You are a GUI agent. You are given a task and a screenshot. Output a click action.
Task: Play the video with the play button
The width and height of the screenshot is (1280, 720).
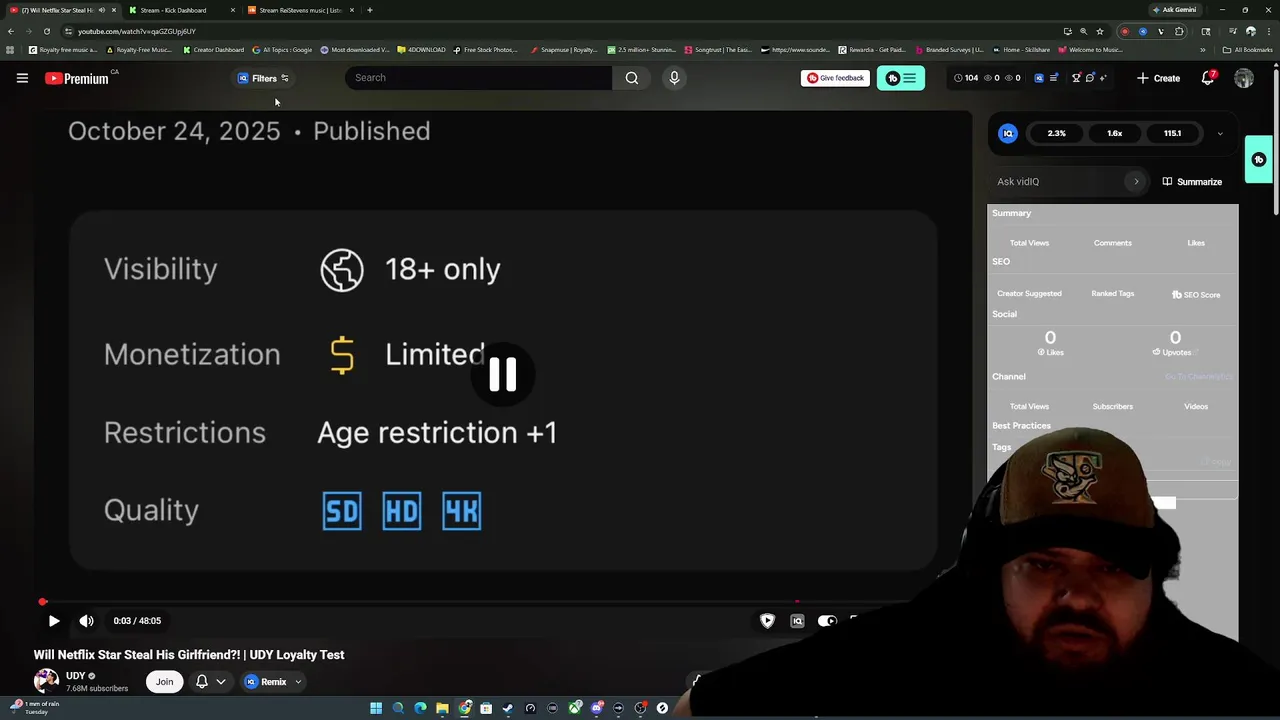tap(54, 621)
